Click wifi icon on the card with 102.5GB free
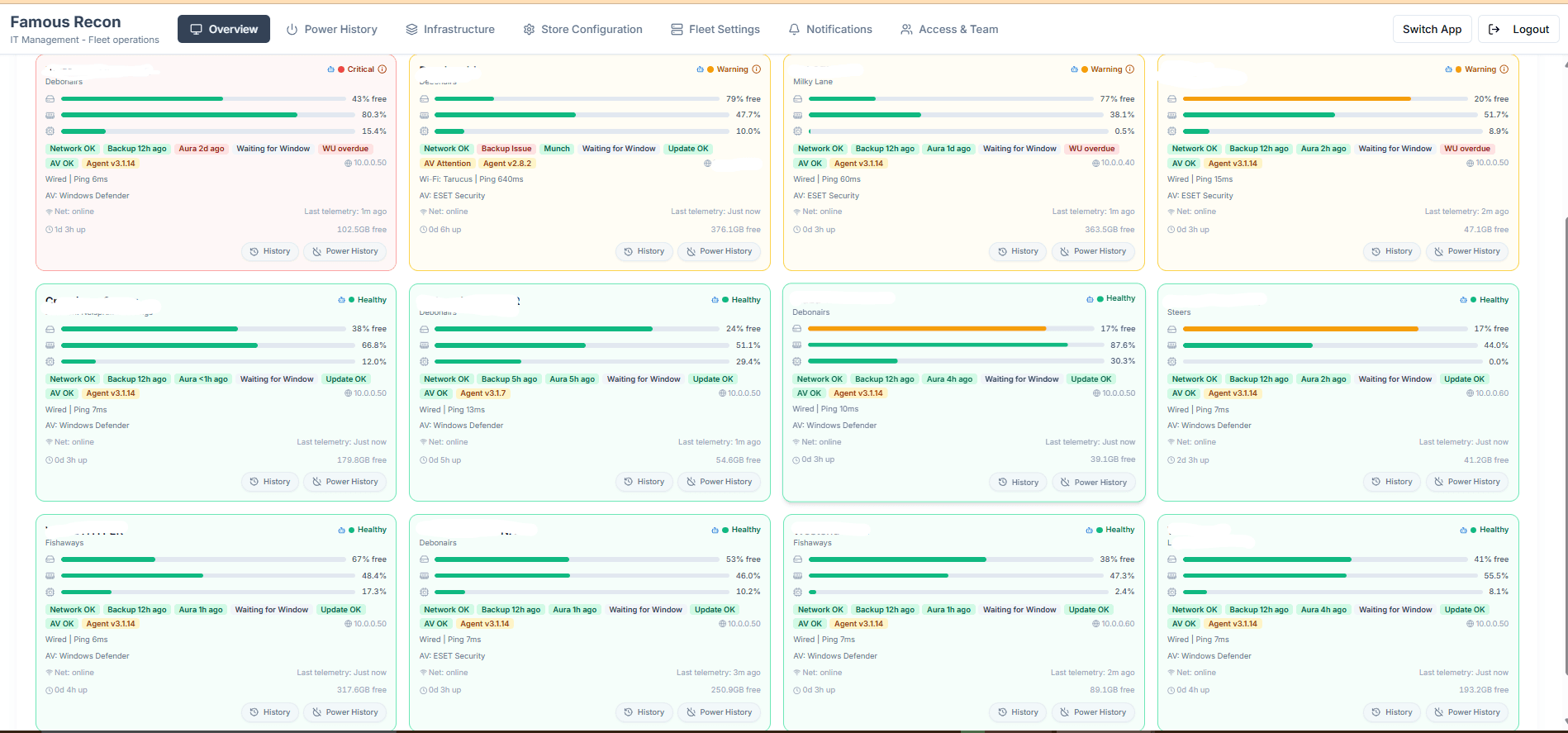 (49, 212)
